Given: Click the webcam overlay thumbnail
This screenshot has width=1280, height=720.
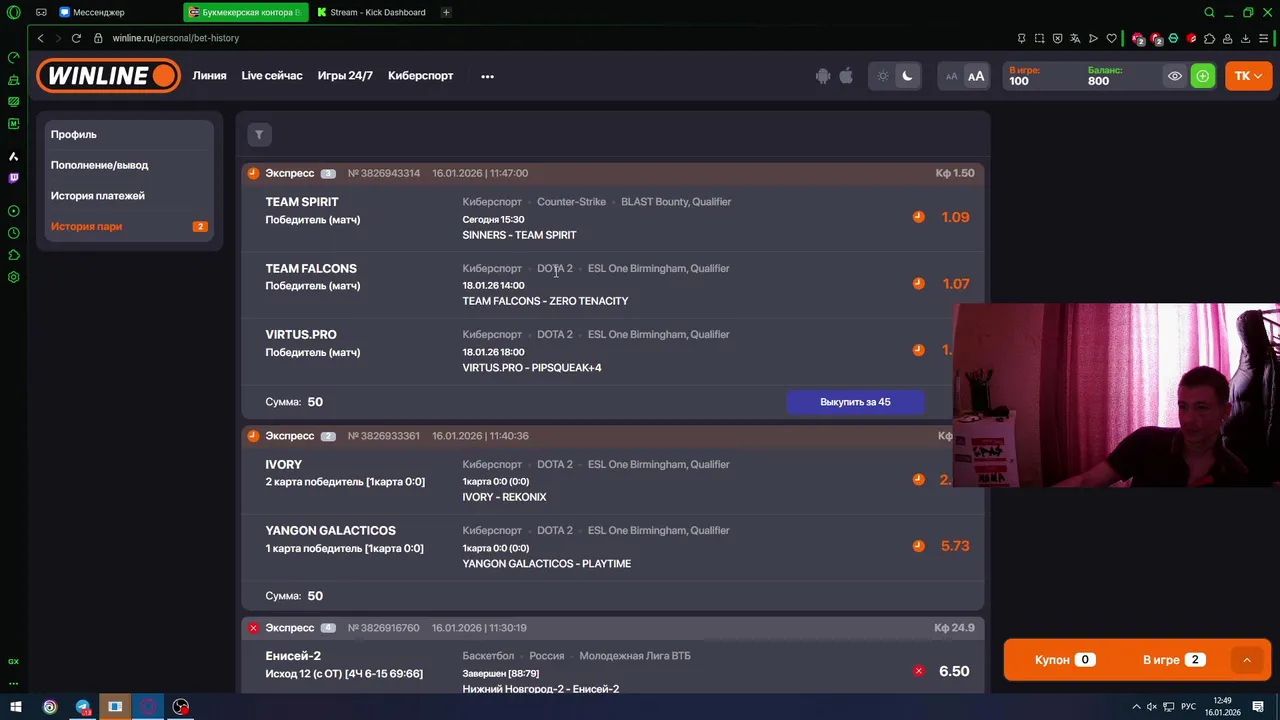Looking at the screenshot, I should click(1116, 396).
